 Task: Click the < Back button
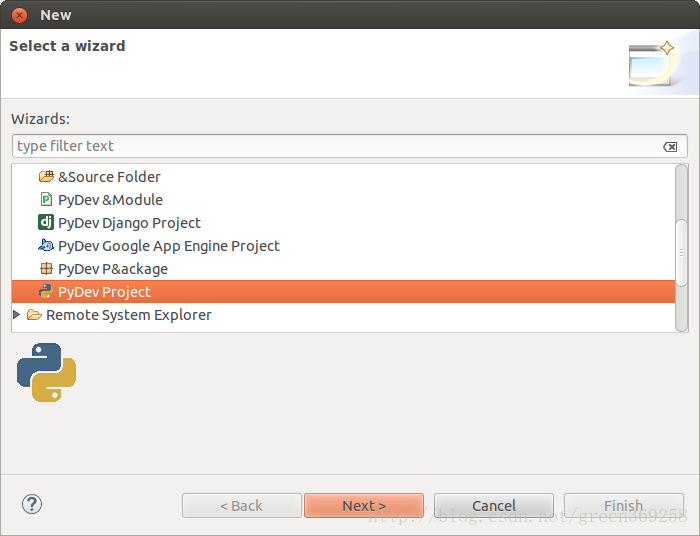click(242, 506)
